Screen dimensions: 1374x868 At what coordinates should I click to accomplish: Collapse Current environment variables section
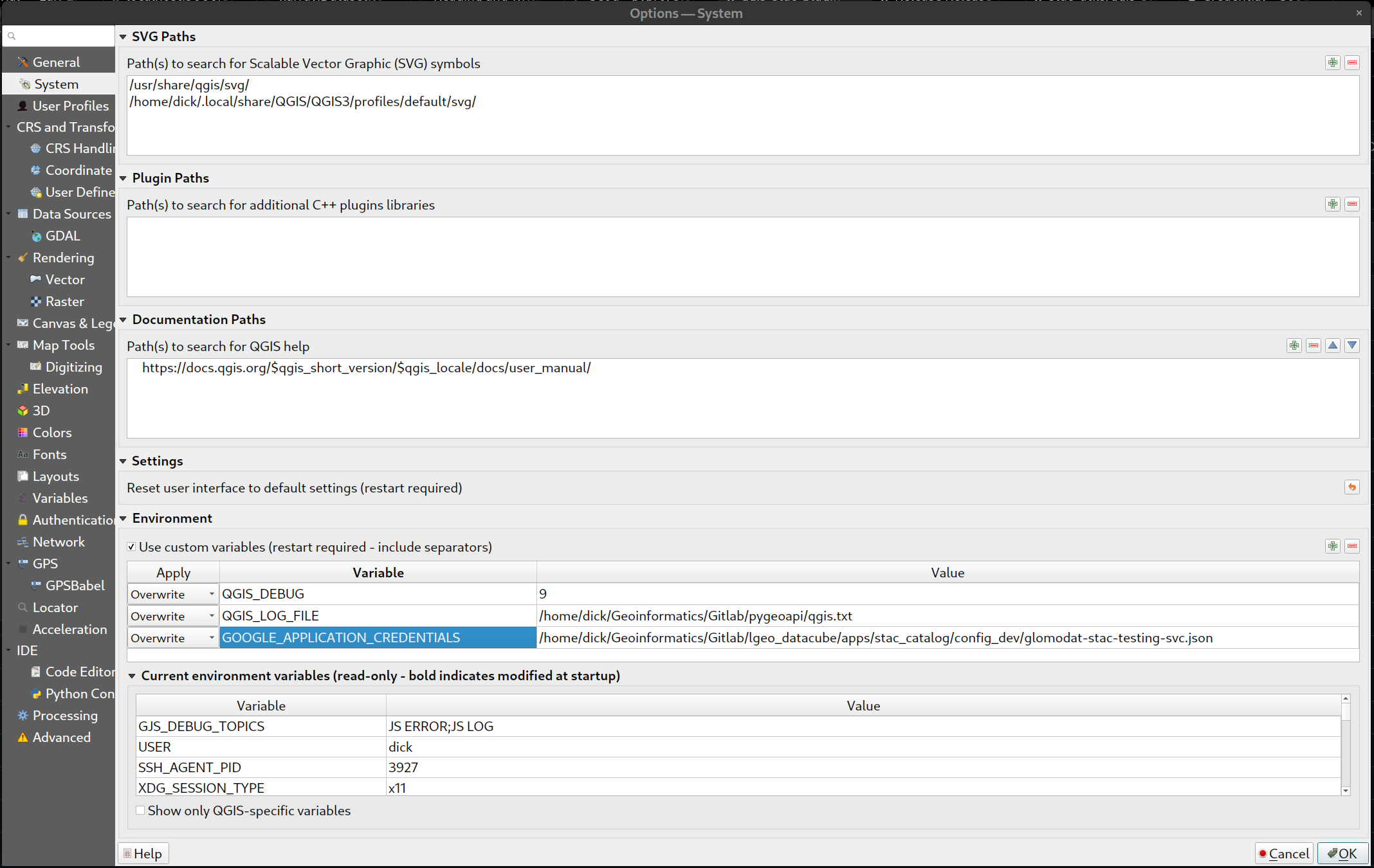[x=132, y=676]
